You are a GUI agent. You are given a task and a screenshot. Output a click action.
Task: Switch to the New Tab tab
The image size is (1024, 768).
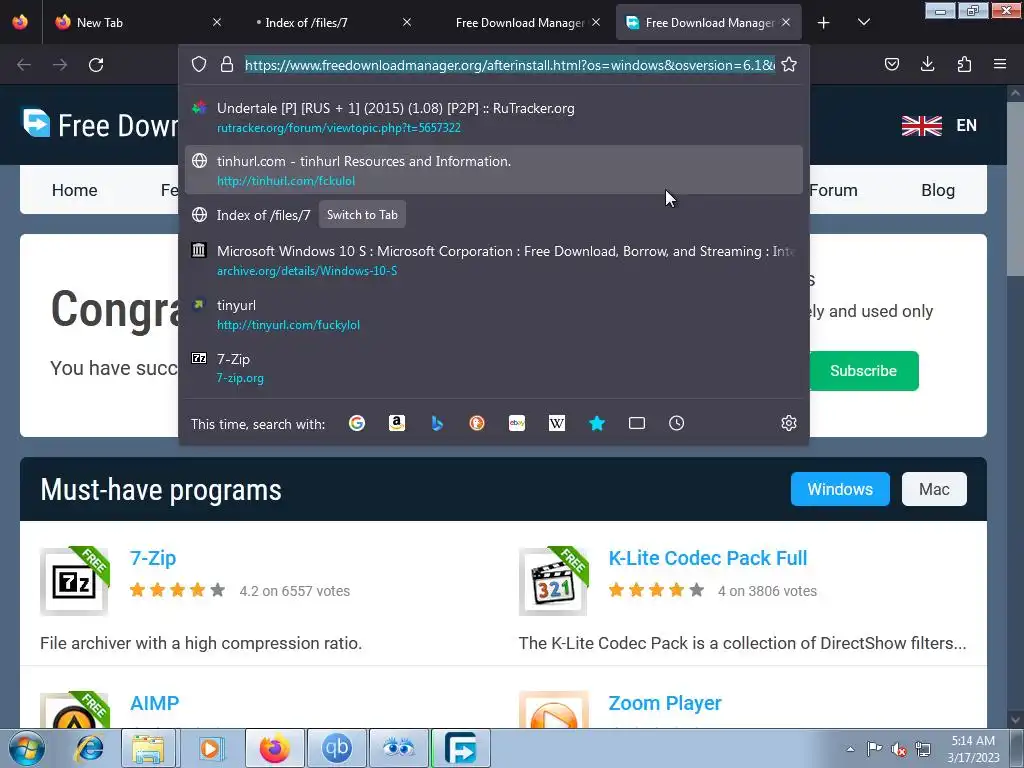click(x=136, y=23)
